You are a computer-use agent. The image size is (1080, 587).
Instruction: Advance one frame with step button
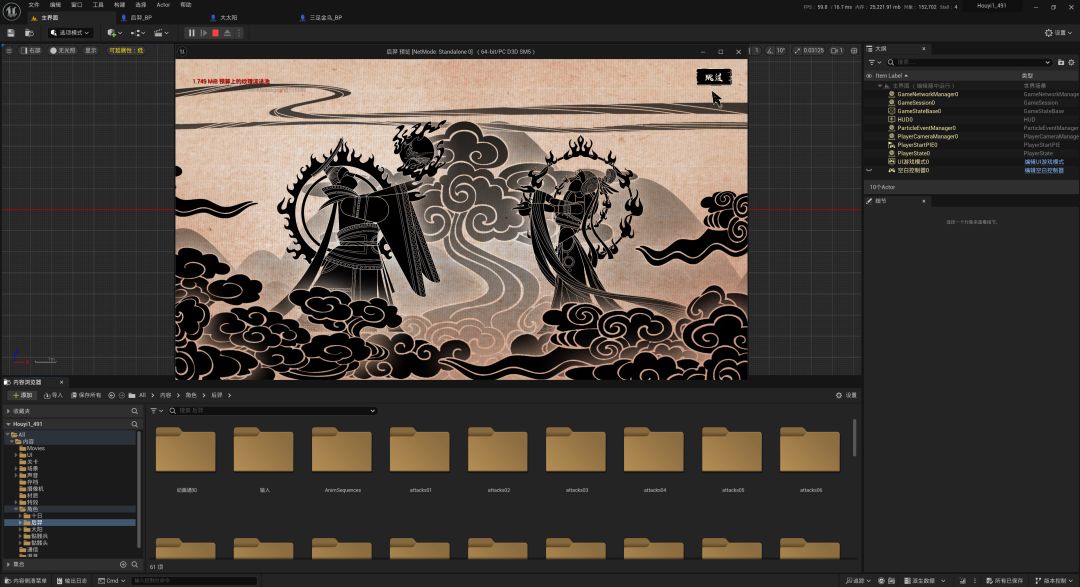(x=203, y=32)
